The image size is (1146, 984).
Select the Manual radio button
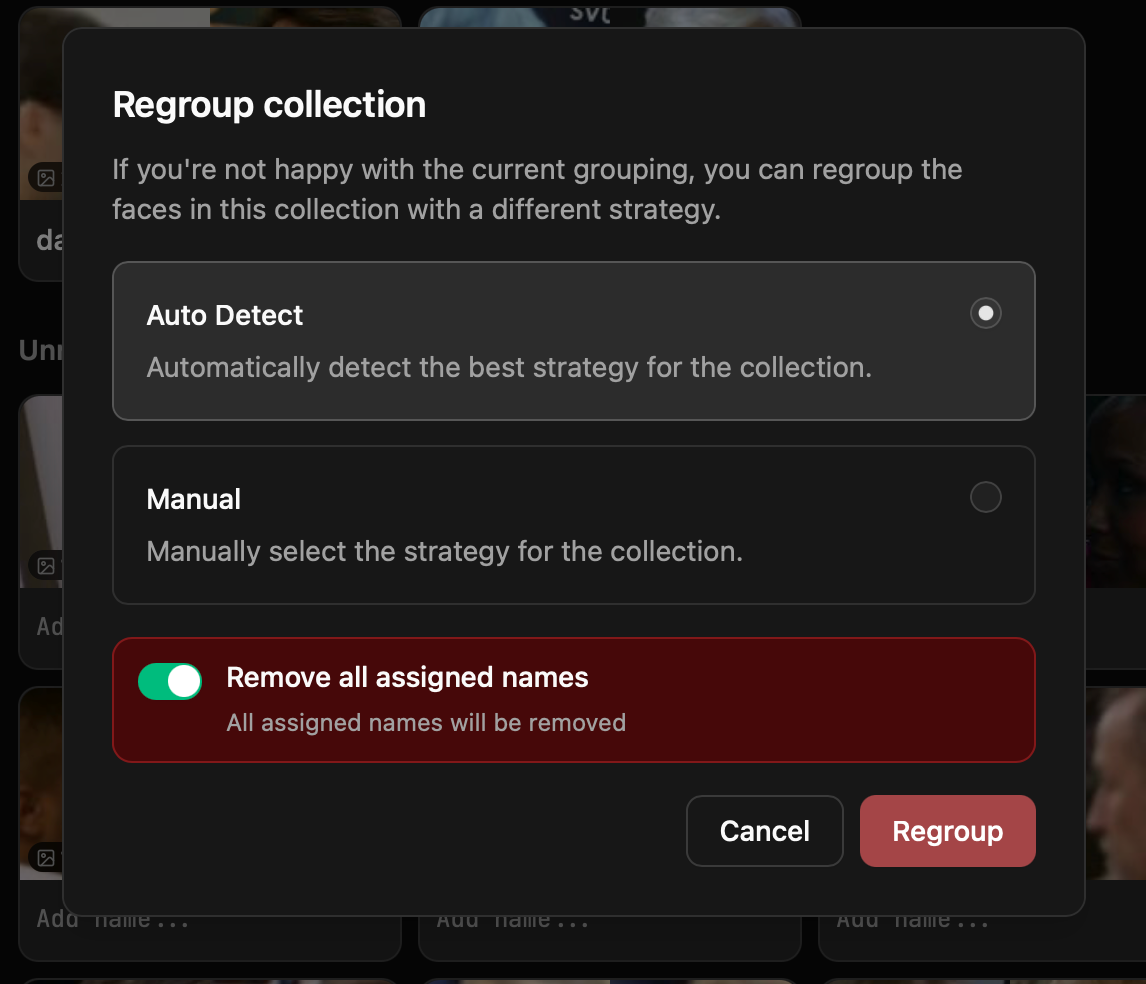(x=985, y=497)
